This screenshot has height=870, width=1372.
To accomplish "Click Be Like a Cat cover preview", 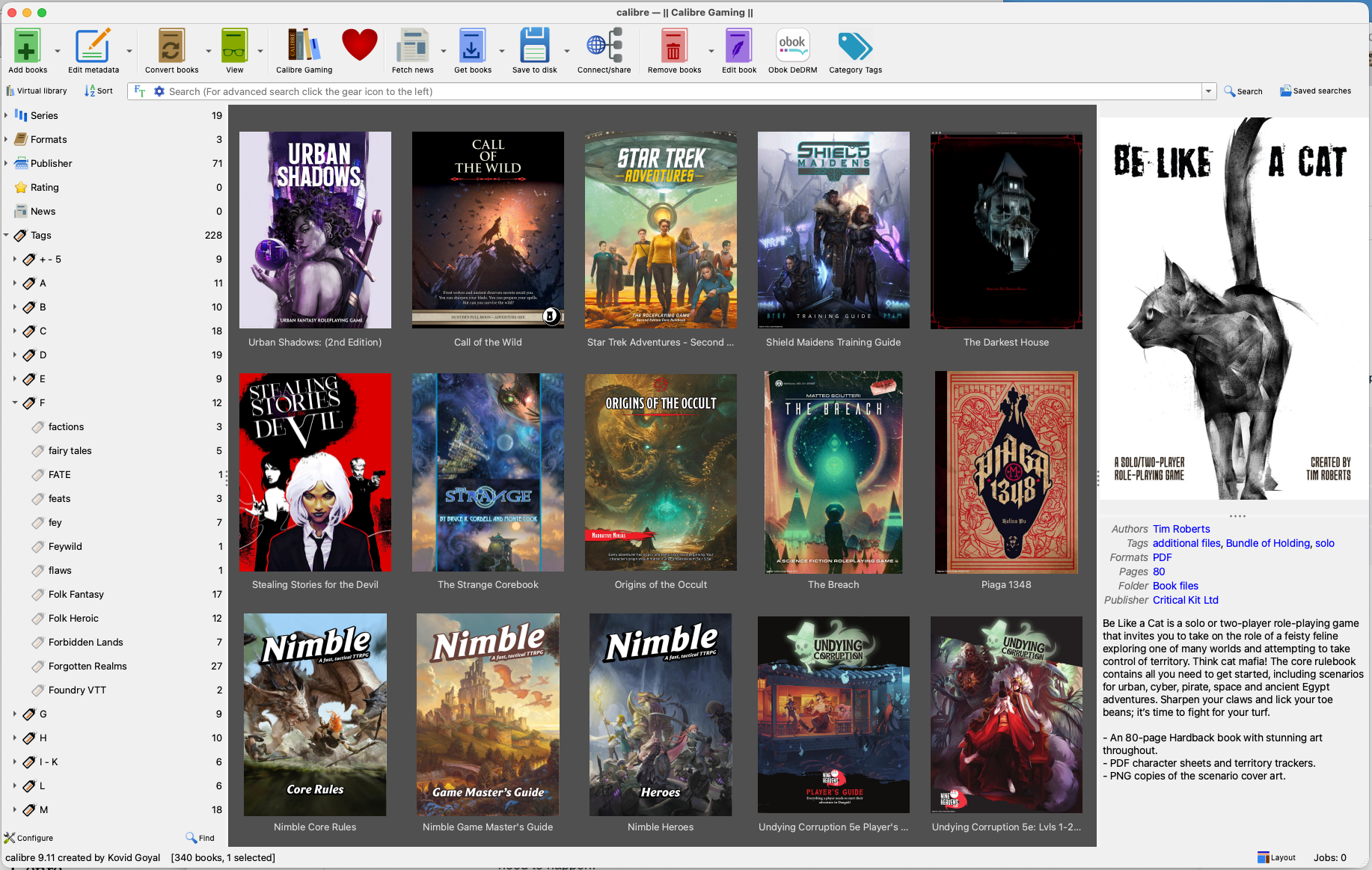I will [x=1232, y=308].
